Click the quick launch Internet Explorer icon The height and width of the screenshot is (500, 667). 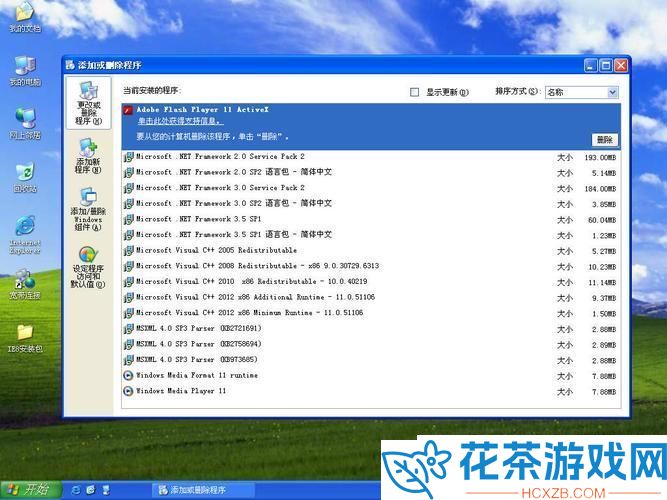point(76,490)
